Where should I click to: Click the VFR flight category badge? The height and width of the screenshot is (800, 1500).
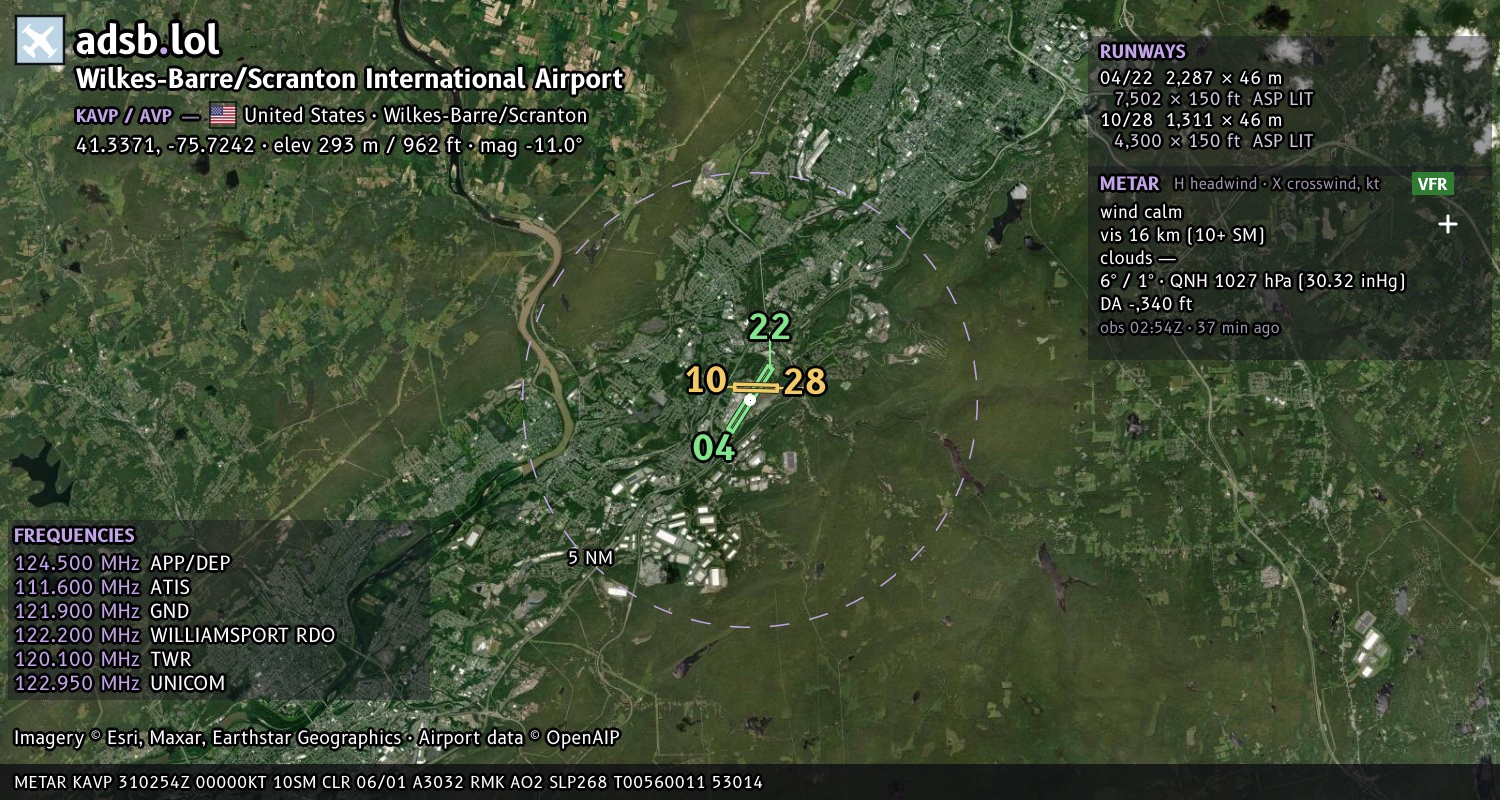click(1433, 183)
